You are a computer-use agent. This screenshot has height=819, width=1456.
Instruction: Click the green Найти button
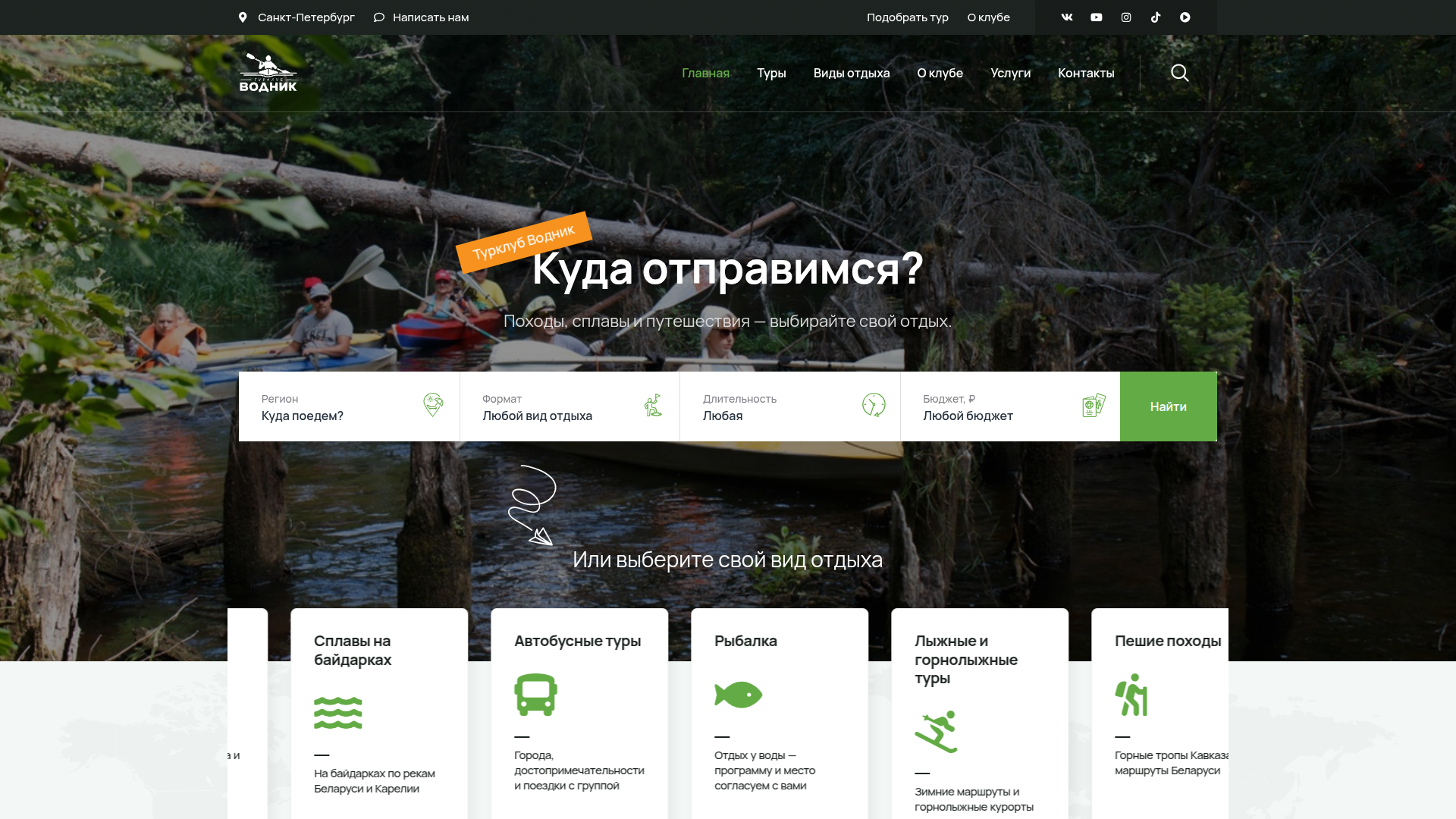[1169, 406]
